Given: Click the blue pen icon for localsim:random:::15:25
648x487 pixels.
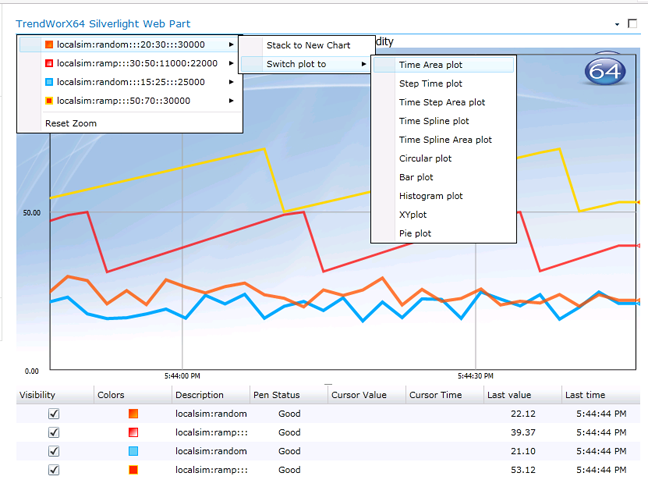Looking at the screenshot, I should pyautogui.click(x=49, y=82).
